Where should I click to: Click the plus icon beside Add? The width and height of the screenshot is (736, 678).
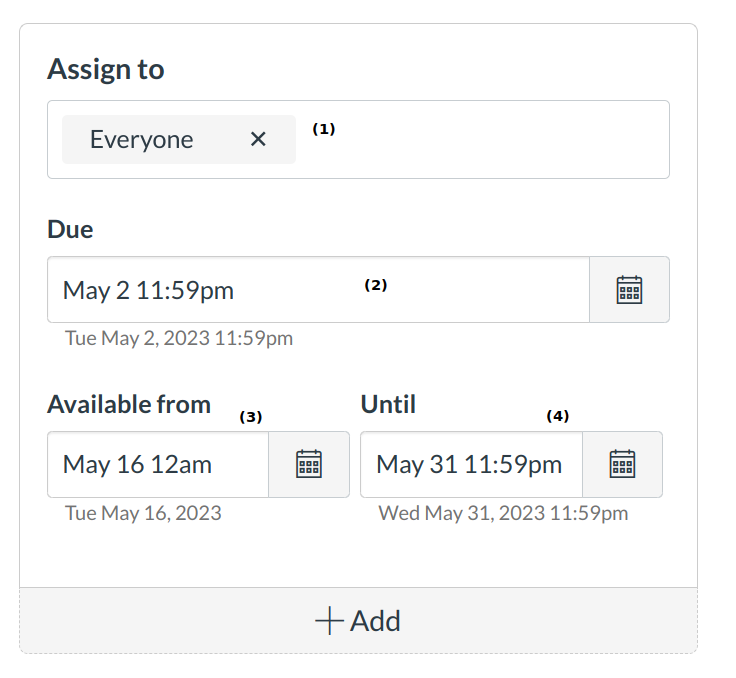coord(329,621)
